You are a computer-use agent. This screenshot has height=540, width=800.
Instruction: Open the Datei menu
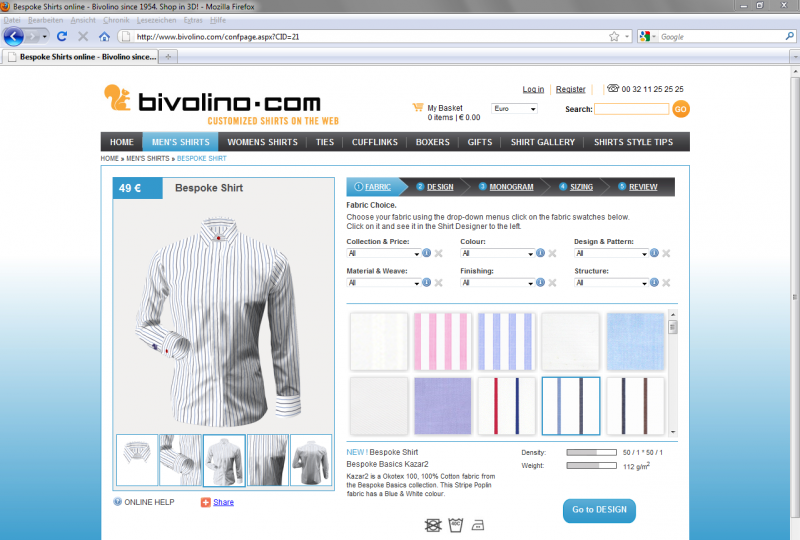12,20
